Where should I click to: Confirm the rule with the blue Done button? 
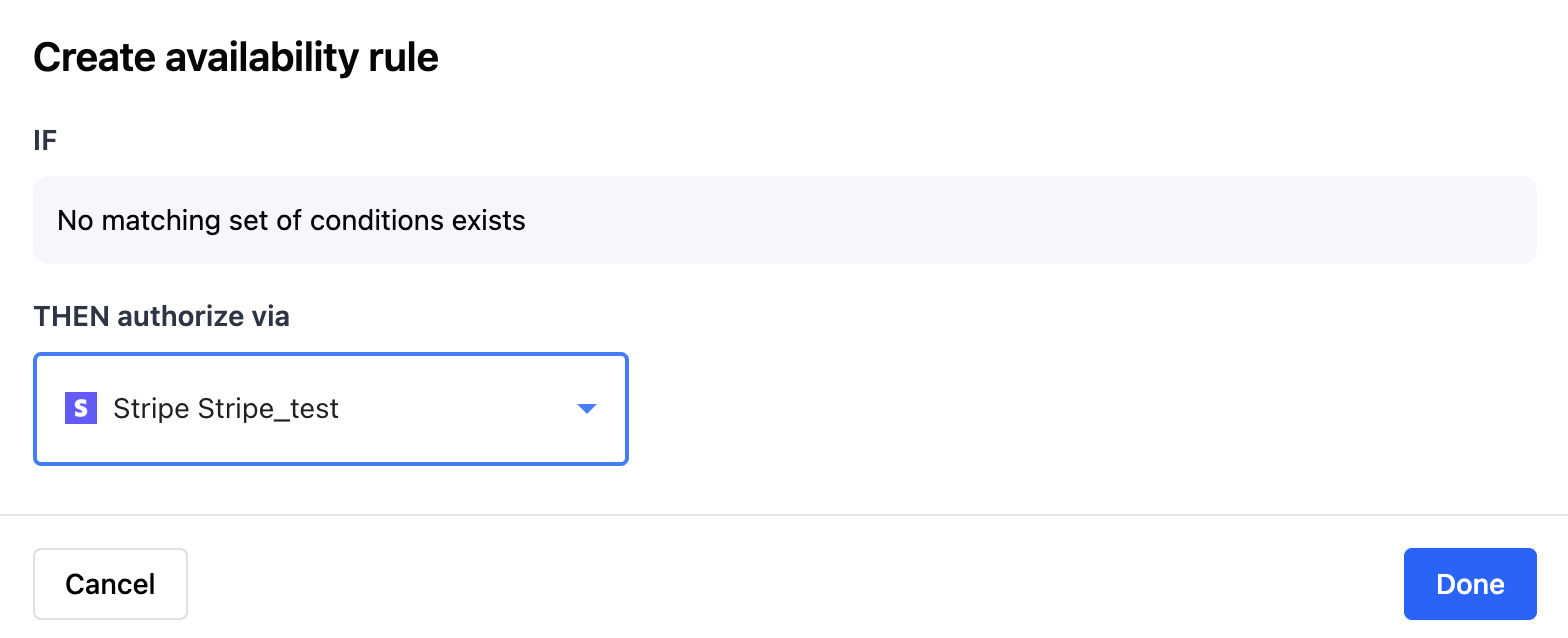coord(1470,584)
